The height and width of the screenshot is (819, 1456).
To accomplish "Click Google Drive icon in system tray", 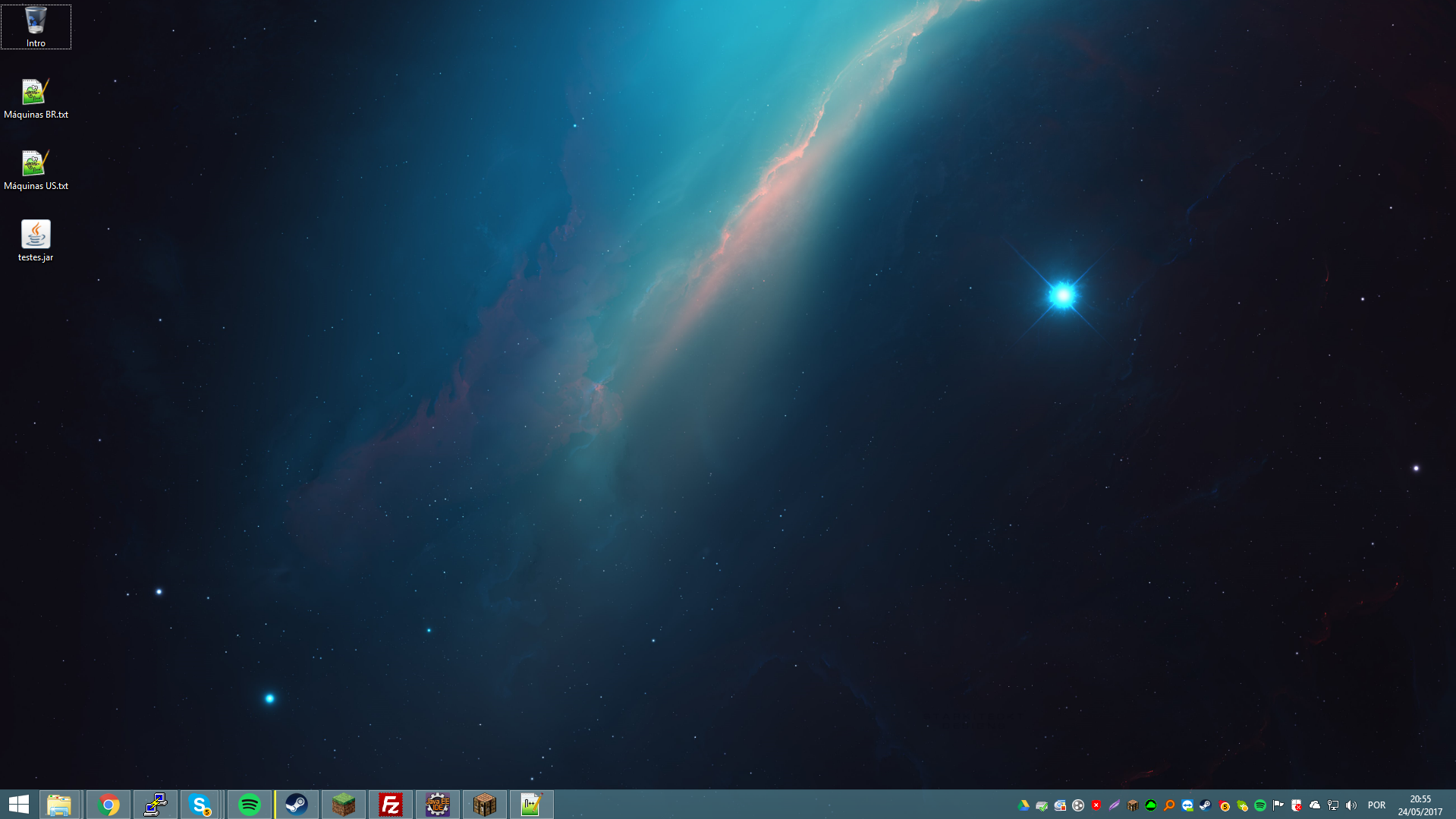I will (1024, 805).
